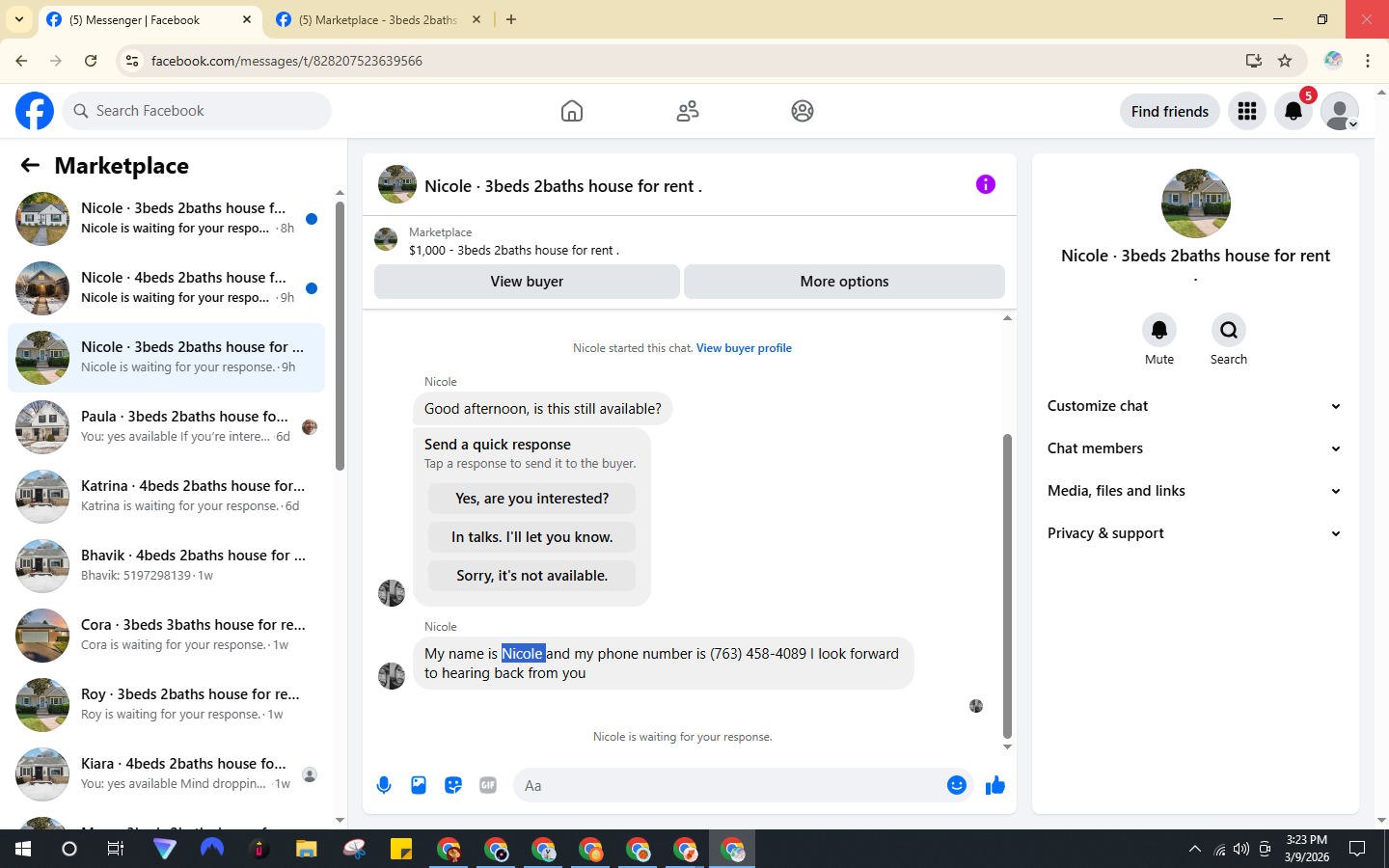Open conversation information purple icon
The height and width of the screenshot is (868, 1389).
pos(985,184)
